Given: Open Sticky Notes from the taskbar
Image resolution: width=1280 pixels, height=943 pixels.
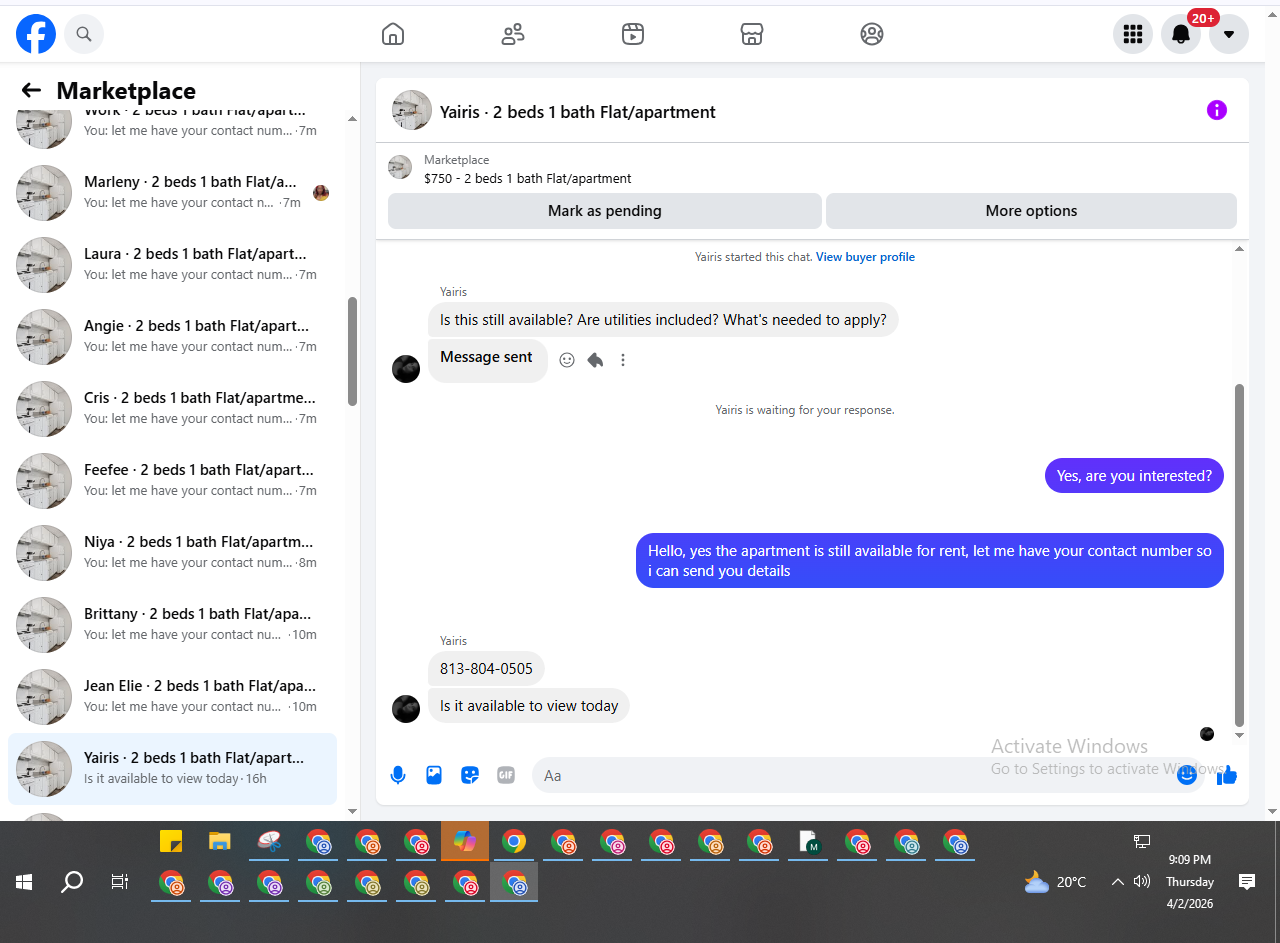Looking at the screenshot, I should coord(171,841).
